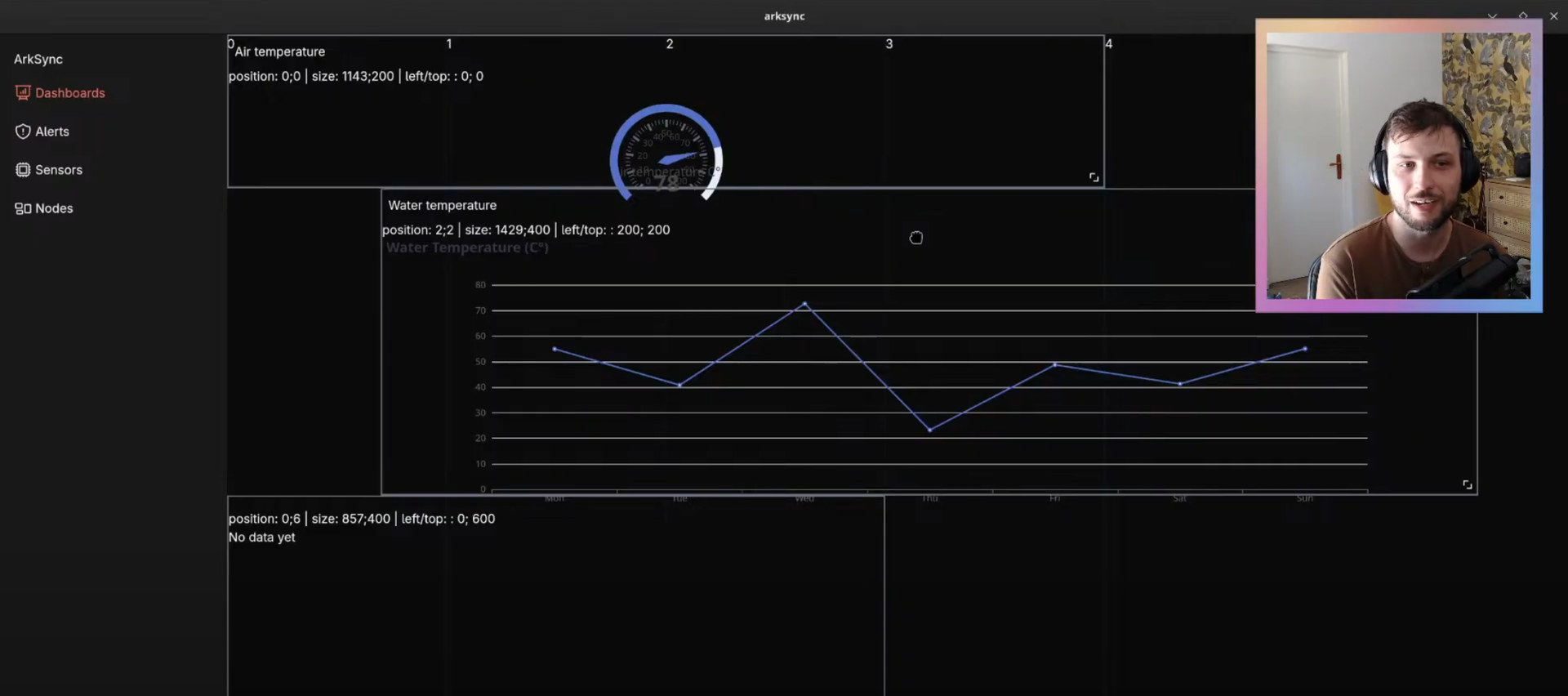Click the ArkSync sidebar title

tap(38, 59)
